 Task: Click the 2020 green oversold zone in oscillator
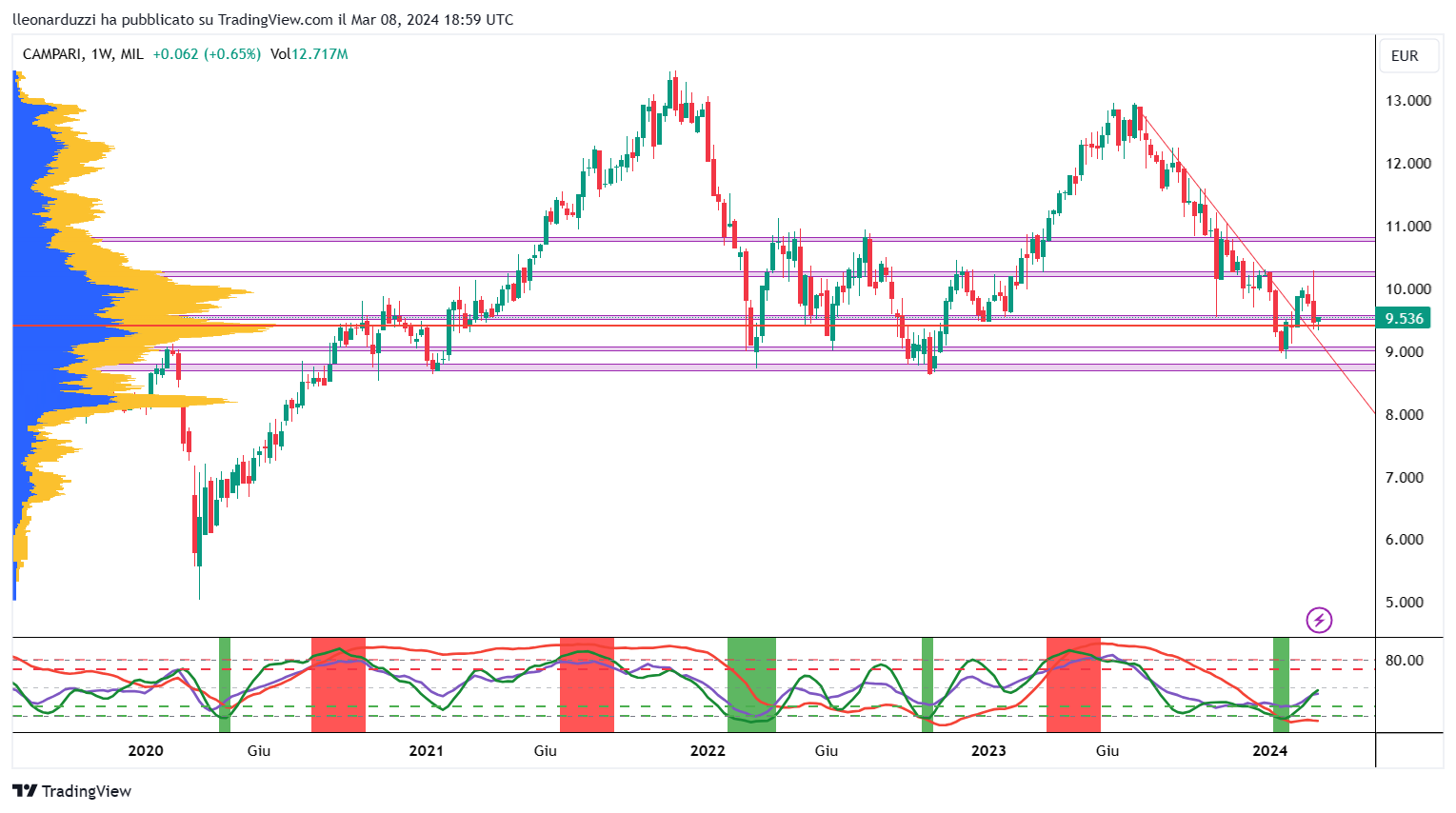click(x=225, y=684)
